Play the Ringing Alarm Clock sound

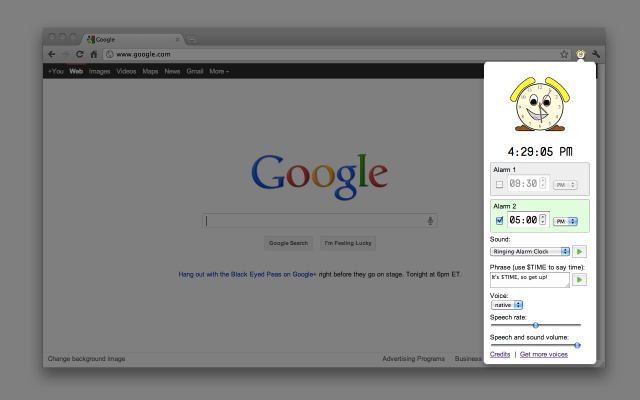coord(579,251)
